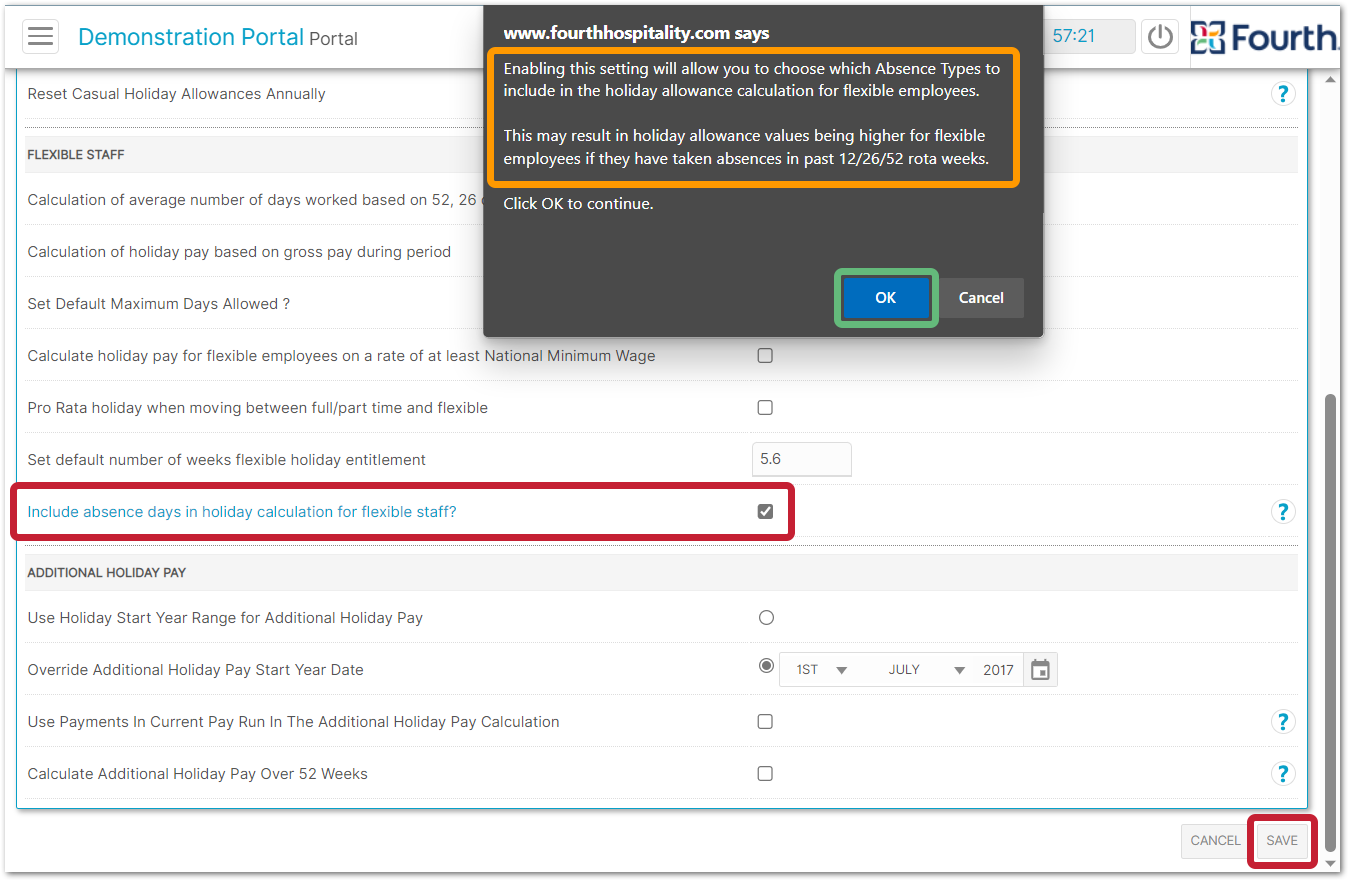
Task: Select Use Holiday Start Year Range radio button
Action: pyautogui.click(x=766, y=618)
